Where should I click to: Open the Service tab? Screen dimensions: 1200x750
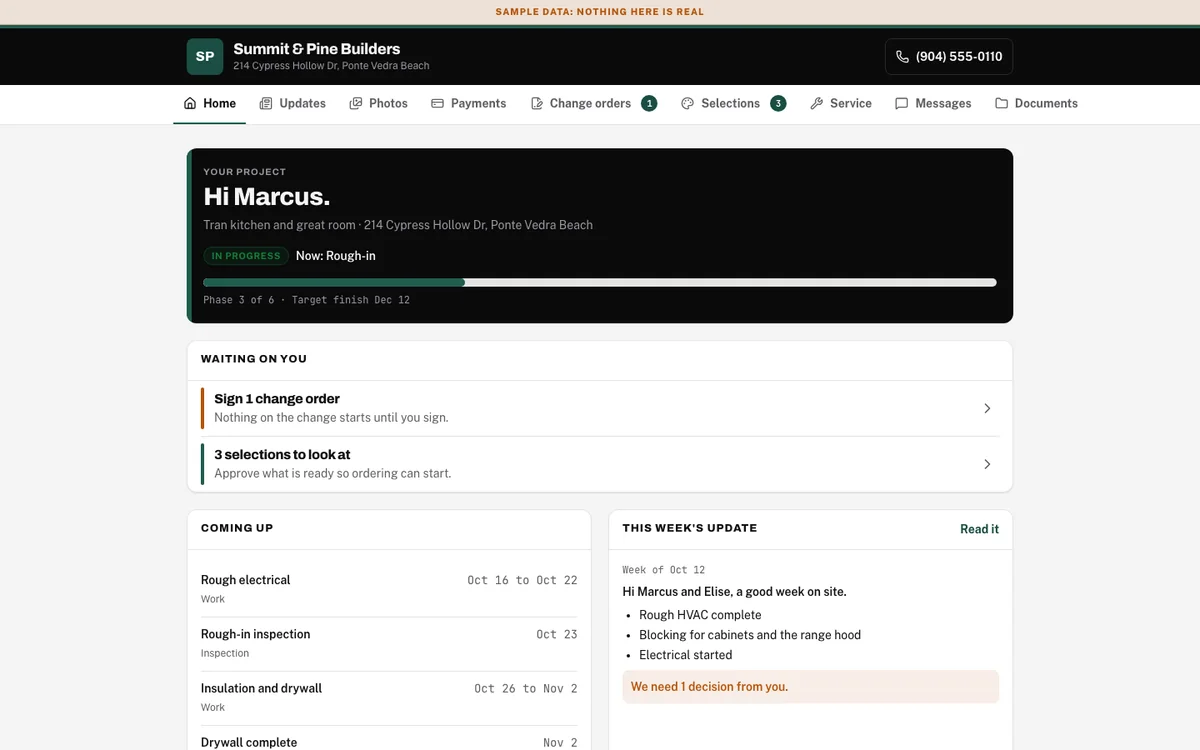click(x=840, y=103)
